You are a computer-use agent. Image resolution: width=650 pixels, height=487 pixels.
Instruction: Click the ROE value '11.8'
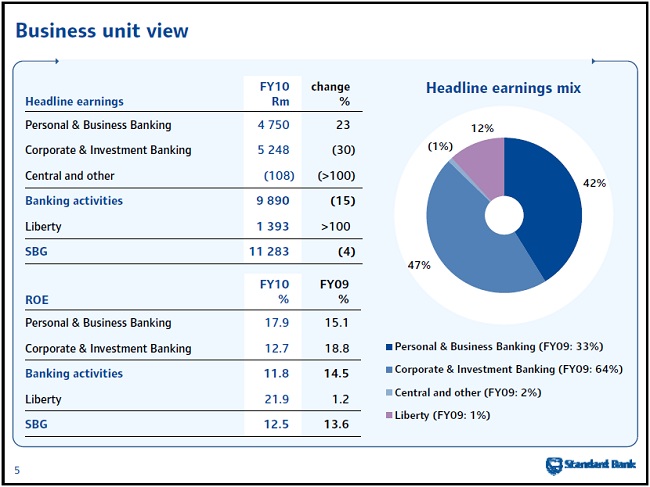(277, 373)
